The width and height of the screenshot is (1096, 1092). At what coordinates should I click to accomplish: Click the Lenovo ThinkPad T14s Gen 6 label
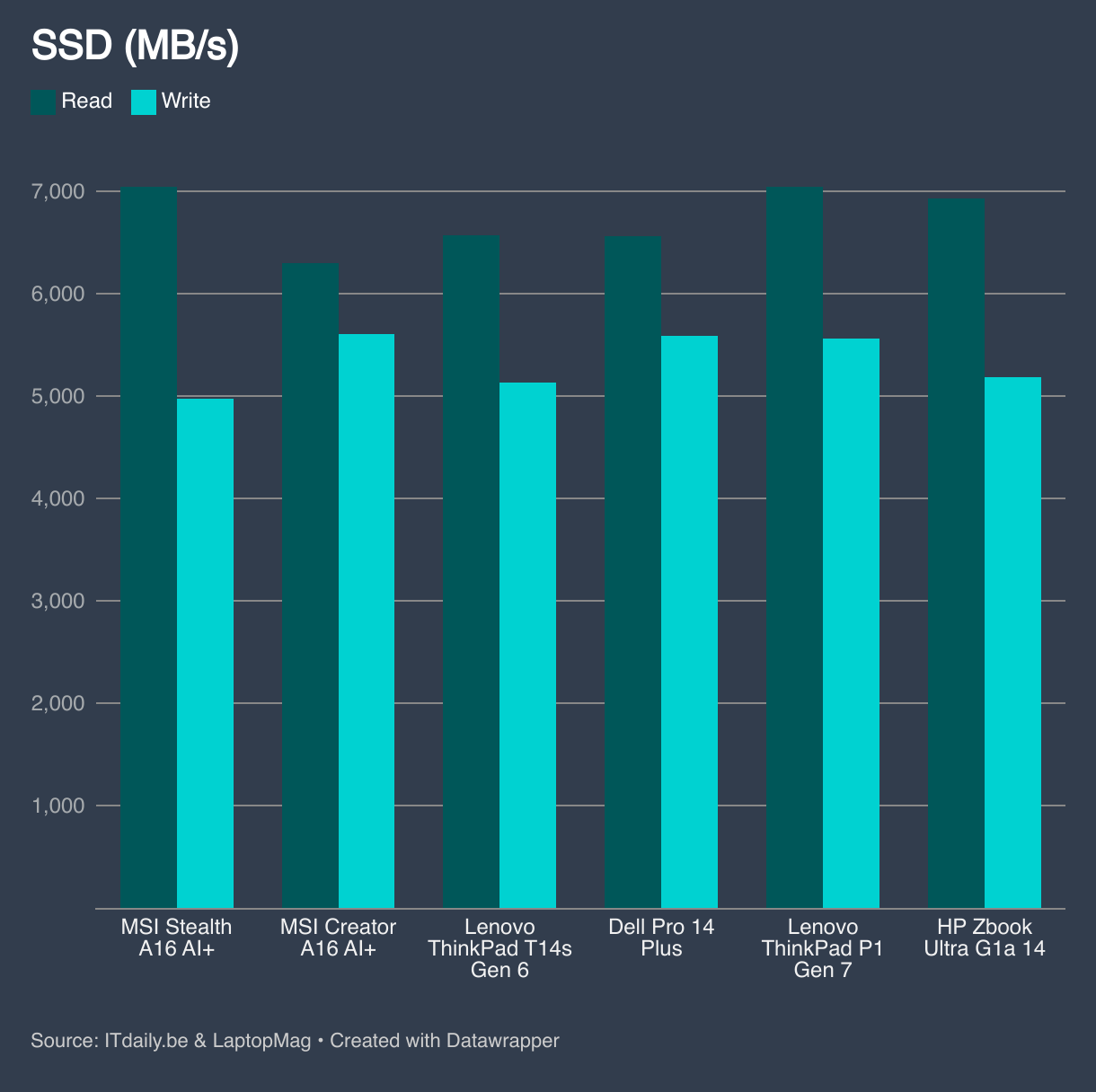pos(499,948)
